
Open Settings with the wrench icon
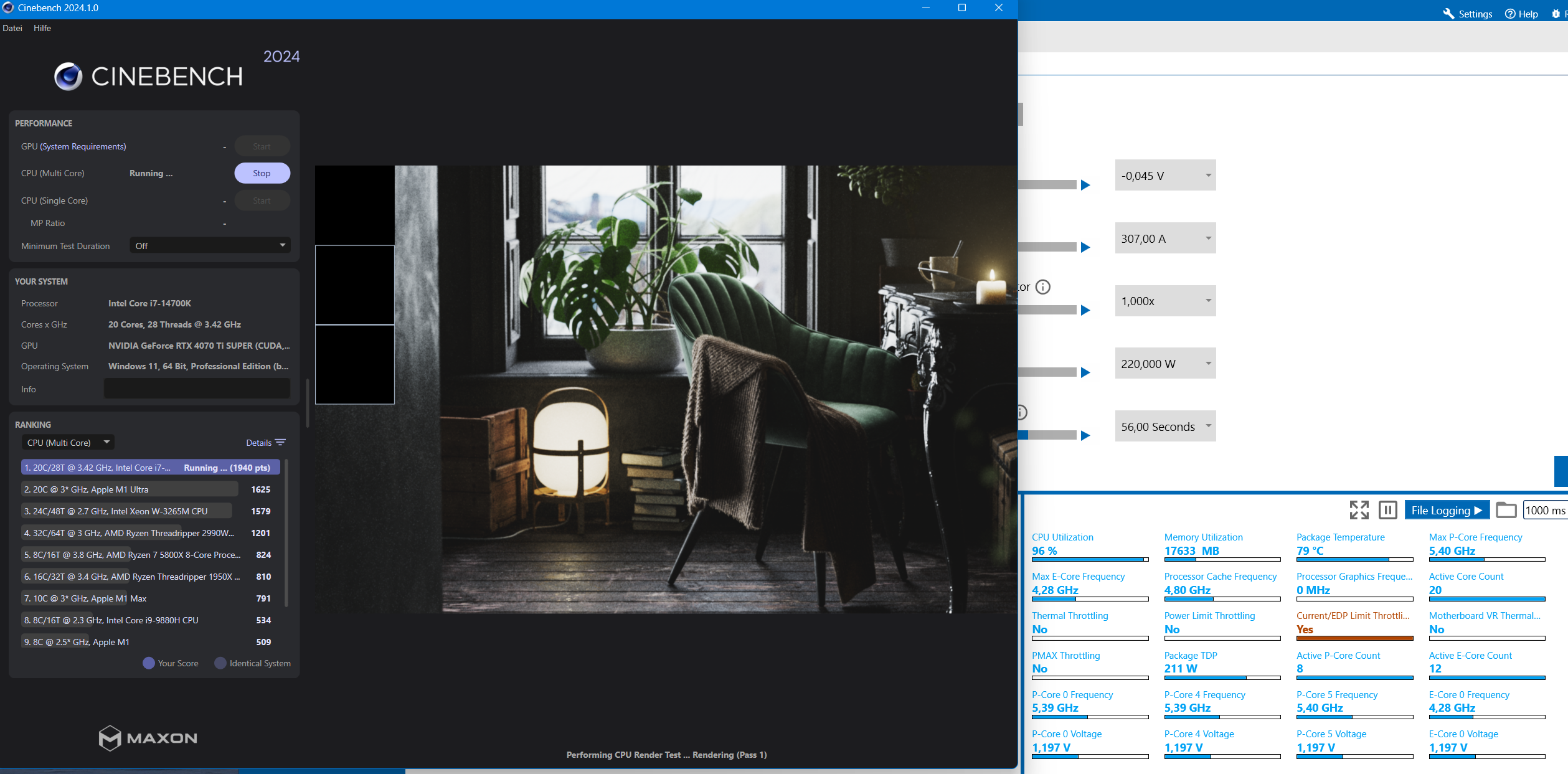[1449, 14]
